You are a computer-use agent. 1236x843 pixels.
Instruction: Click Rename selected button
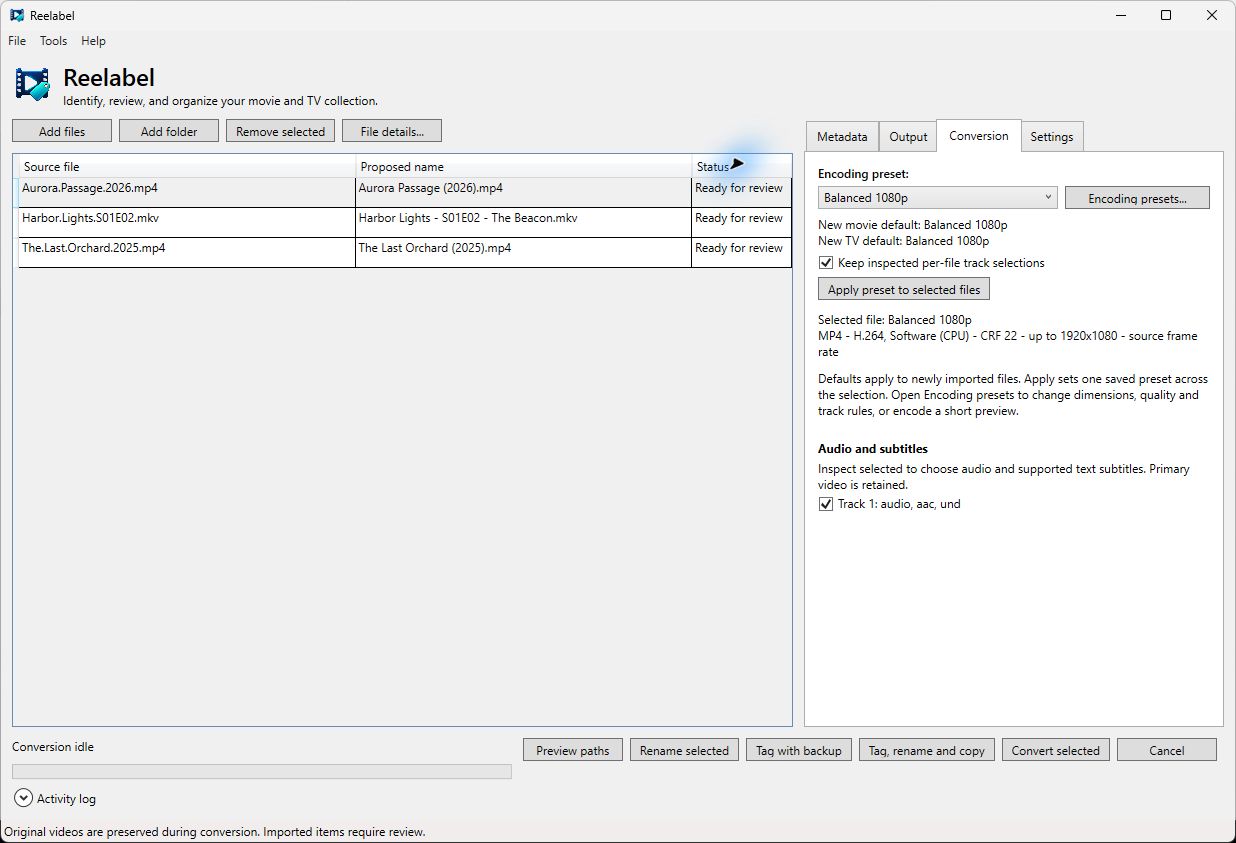684,750
